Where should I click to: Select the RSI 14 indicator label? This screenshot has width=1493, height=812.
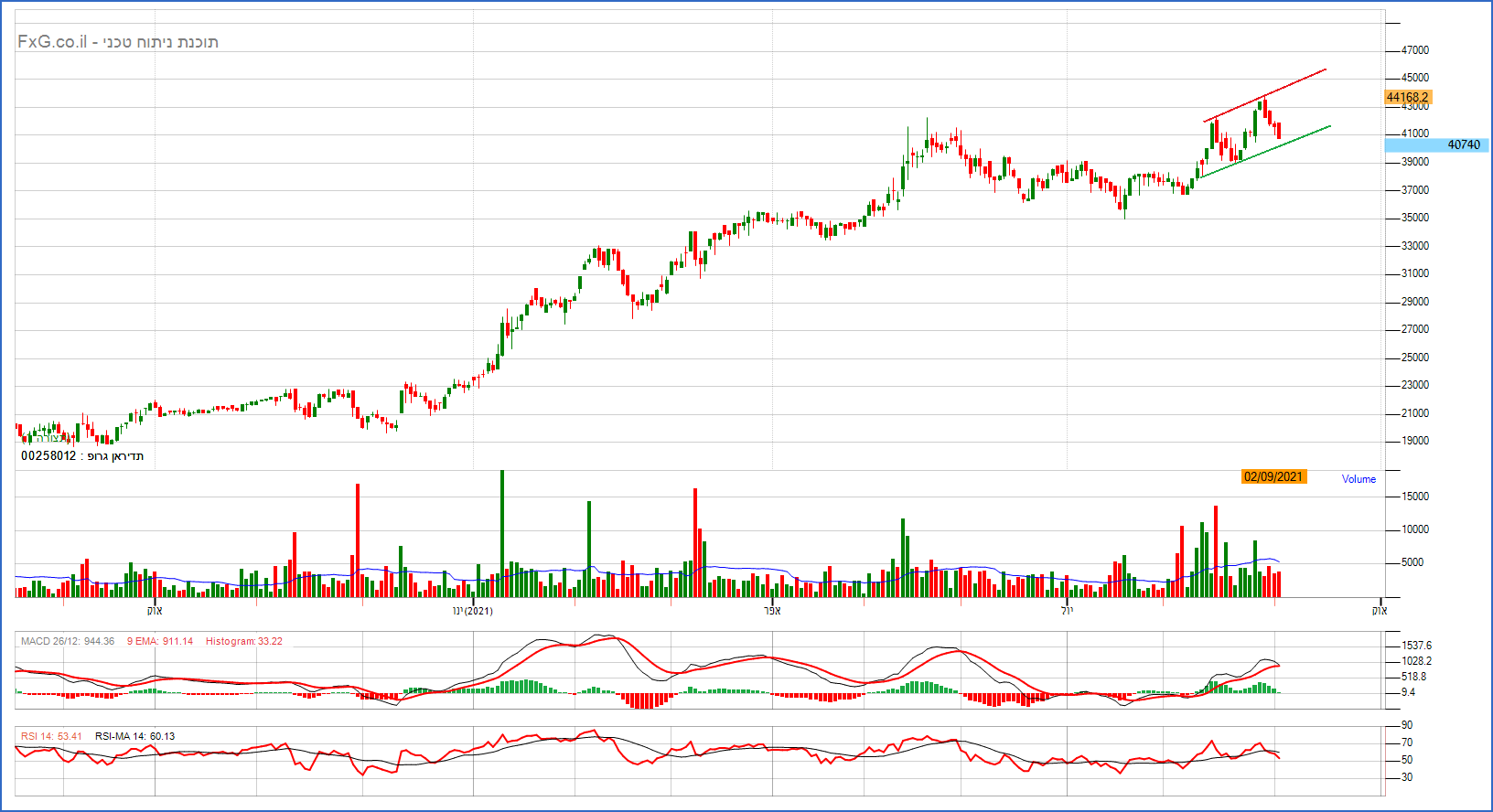[52, 736]
